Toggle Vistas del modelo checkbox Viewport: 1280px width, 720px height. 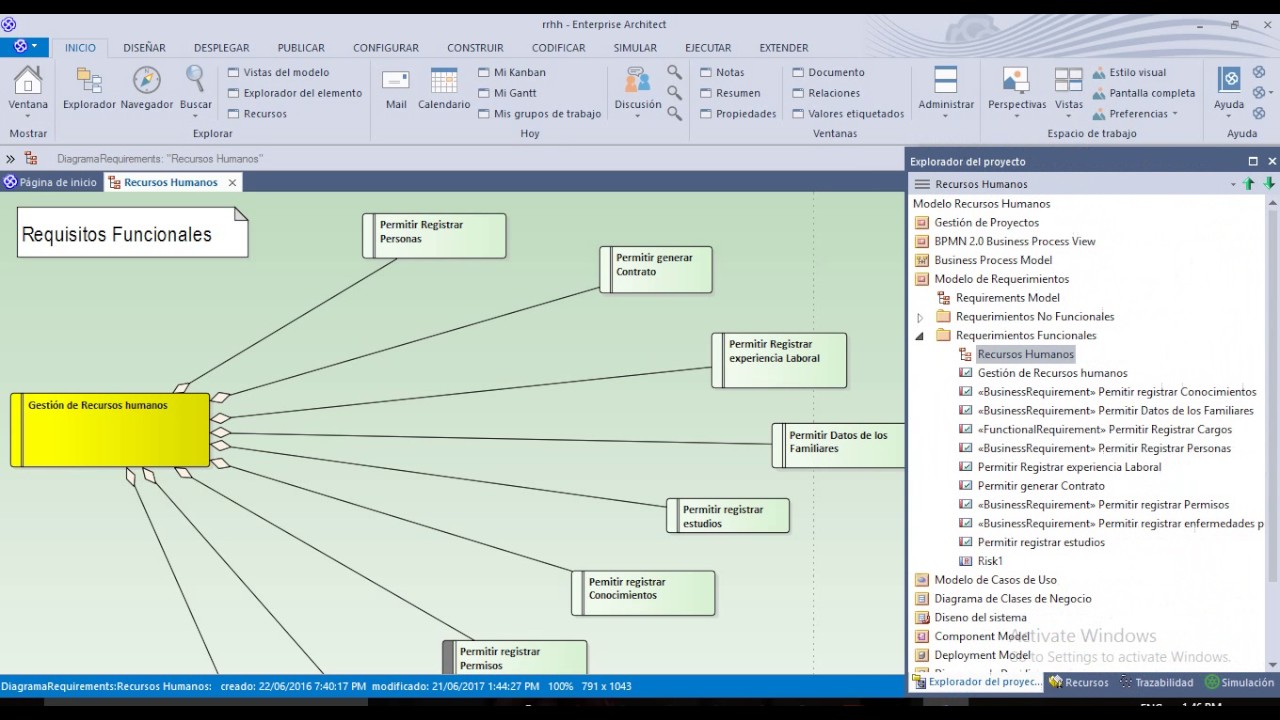[233, 72]
